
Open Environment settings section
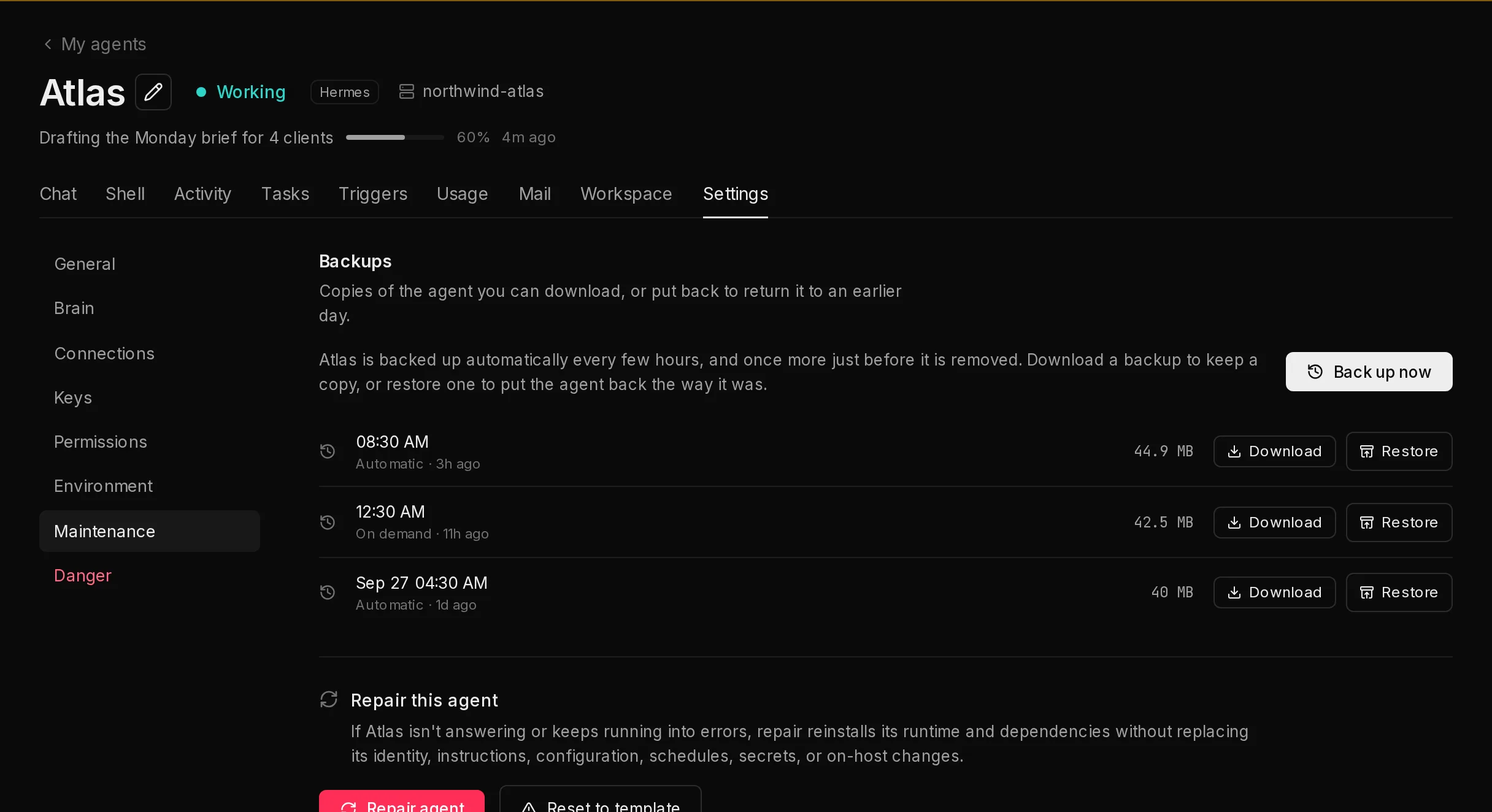tap(150, 486)
